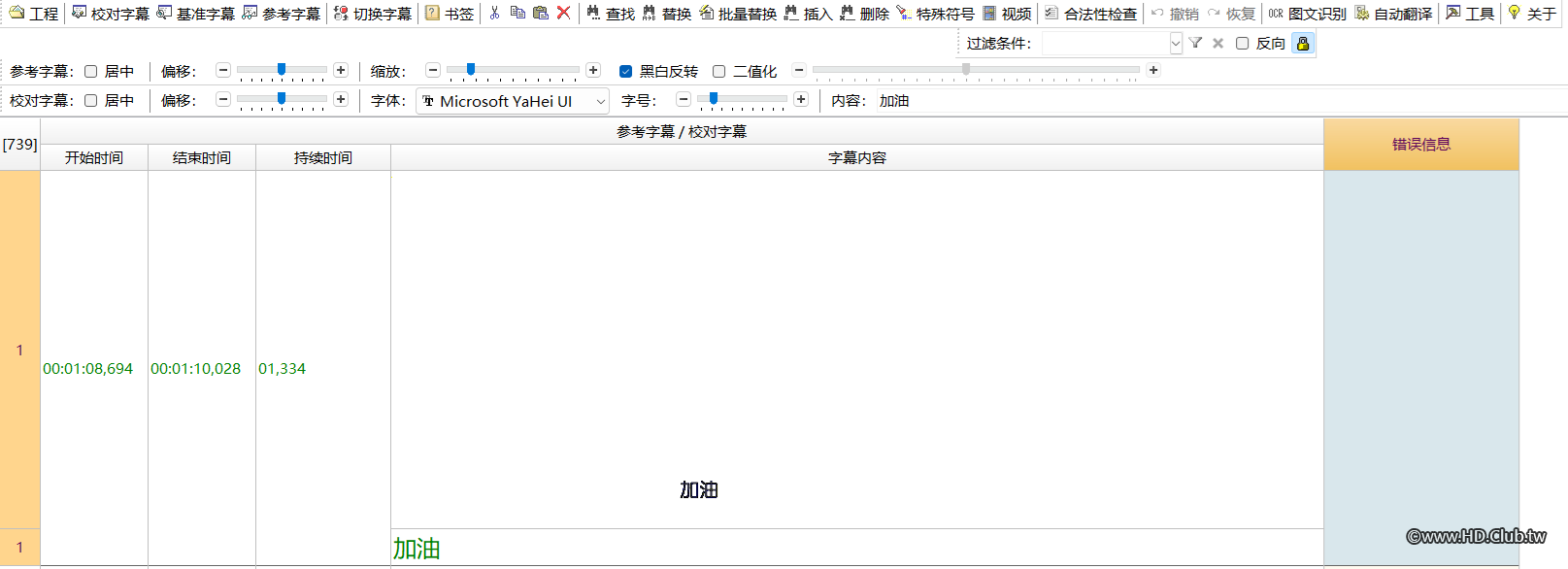The image size is (1568, 569).
Task: Apply filter with the funnel icon
Action: click(x=1195, y=44)
